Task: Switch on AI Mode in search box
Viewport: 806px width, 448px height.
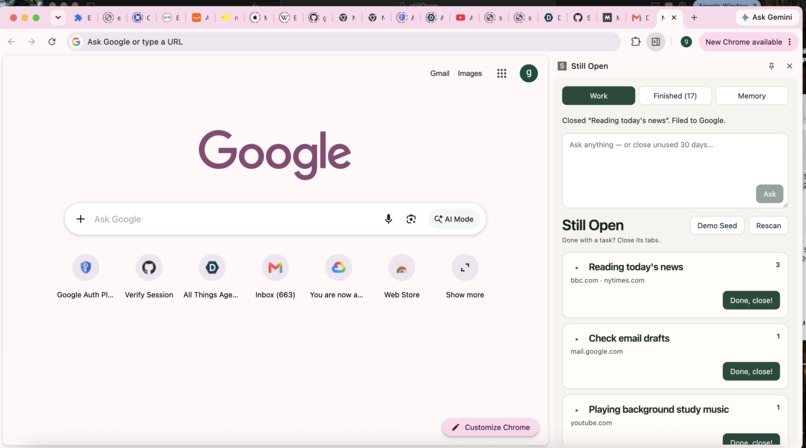Action: (x=454, y=219)
